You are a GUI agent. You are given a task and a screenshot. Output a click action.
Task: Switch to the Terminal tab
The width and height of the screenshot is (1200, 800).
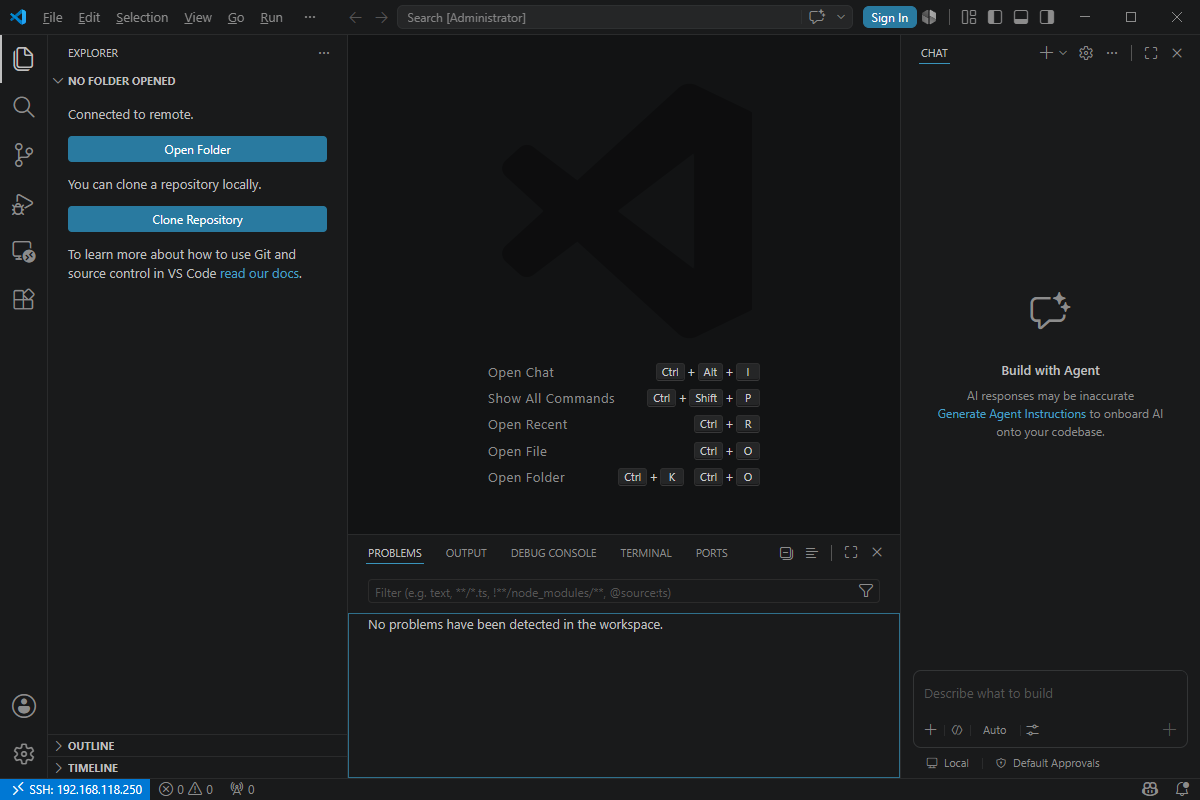coord(646,553)
